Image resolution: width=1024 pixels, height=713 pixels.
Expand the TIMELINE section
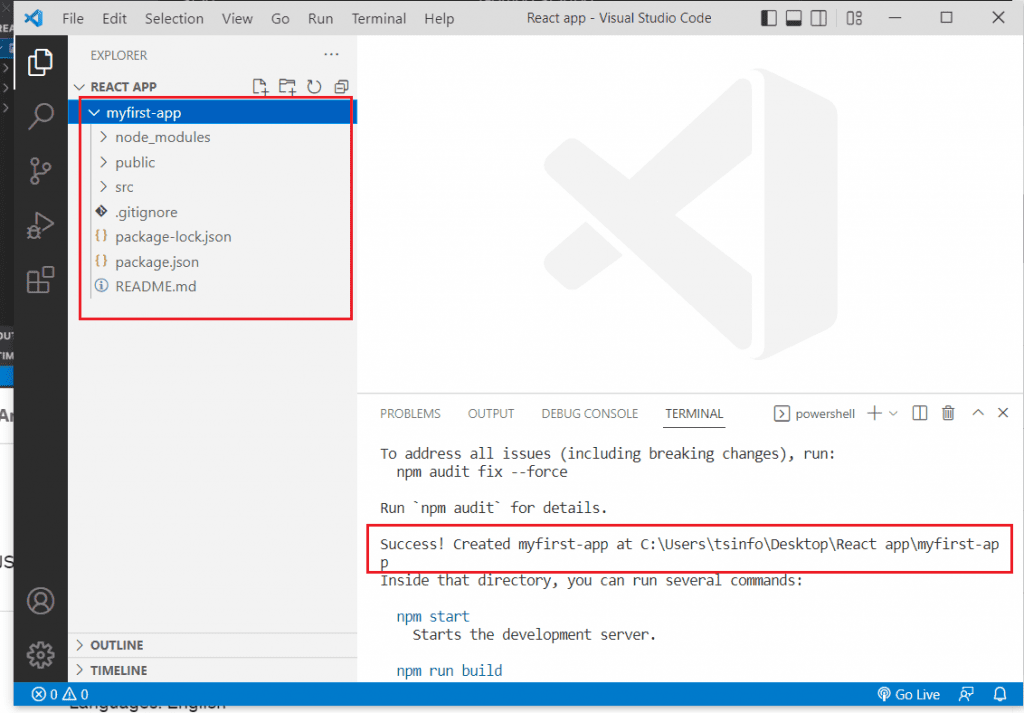(213, 671)
